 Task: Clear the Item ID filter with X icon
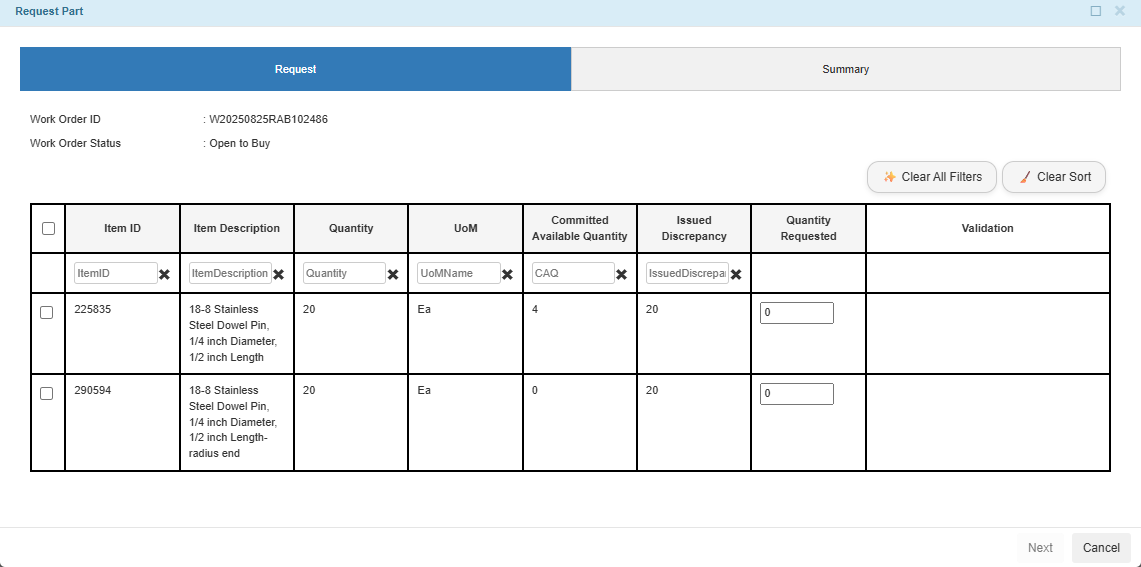click(164, 274)
